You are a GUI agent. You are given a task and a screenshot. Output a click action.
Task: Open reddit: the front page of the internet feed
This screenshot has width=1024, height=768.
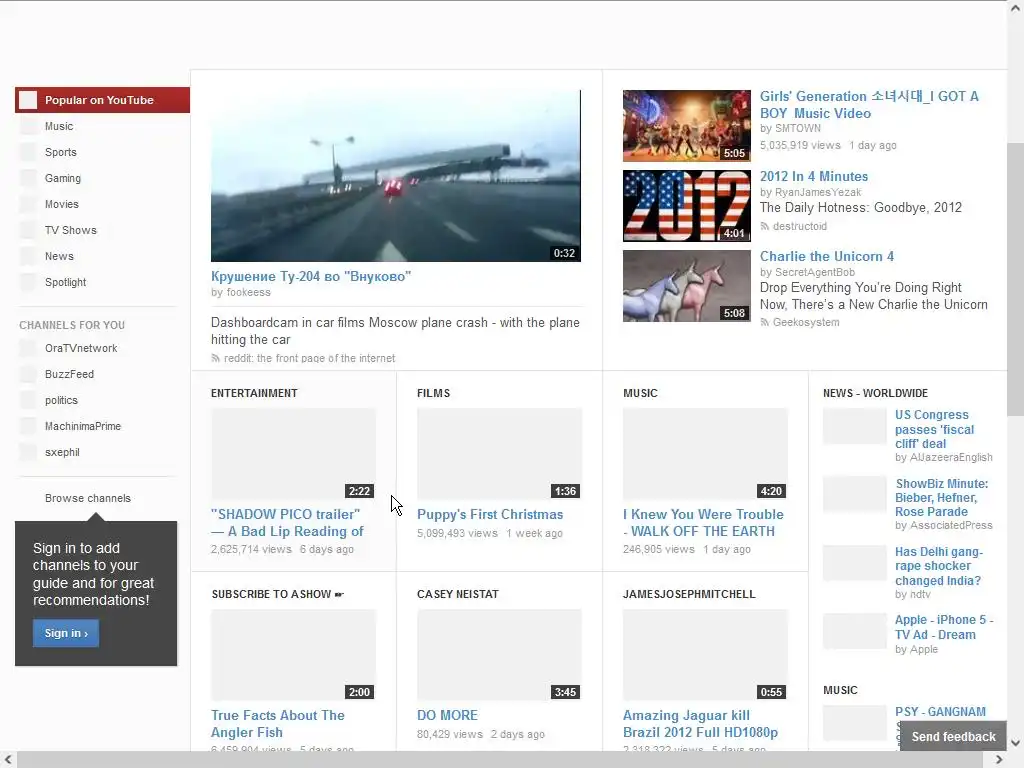point(309,359)
